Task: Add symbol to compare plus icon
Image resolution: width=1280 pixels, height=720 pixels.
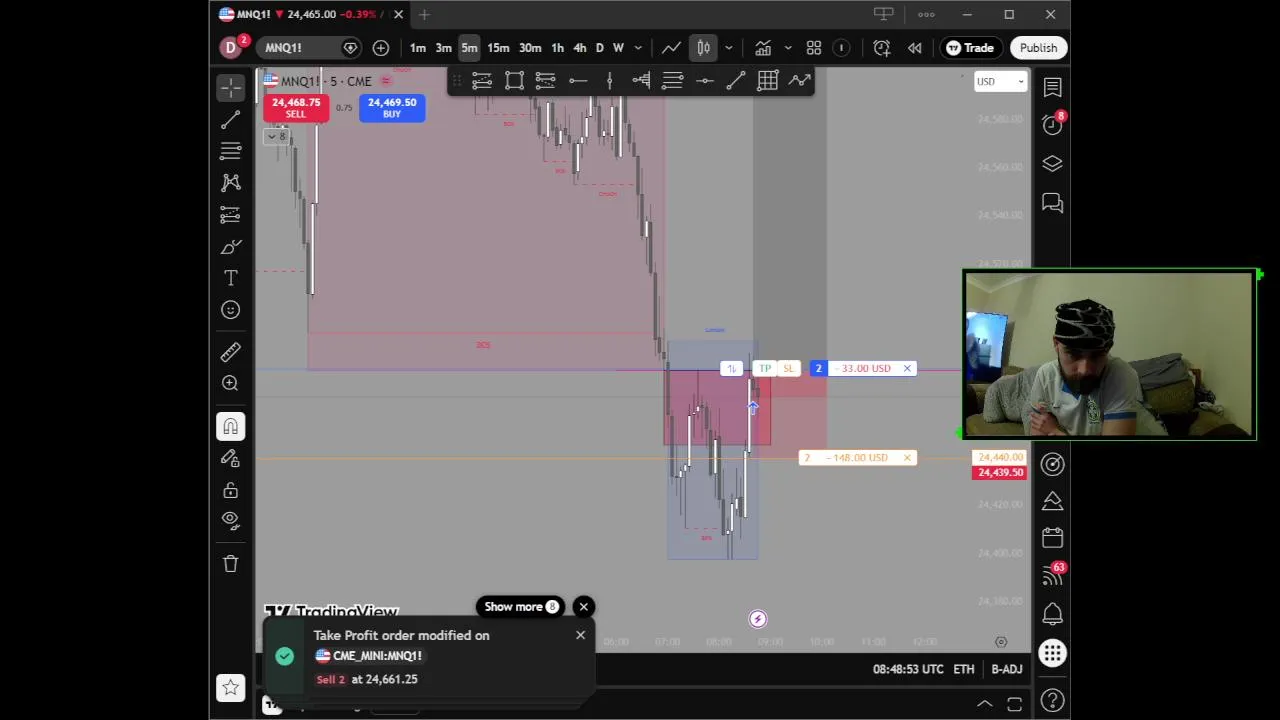Action: click(x=381, y=48)
